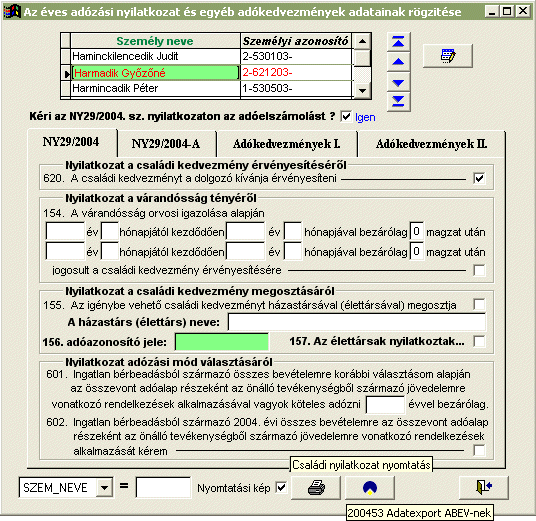Go to previous record up arrow
This screenshot has height=521, width=536.
point(398,62)
